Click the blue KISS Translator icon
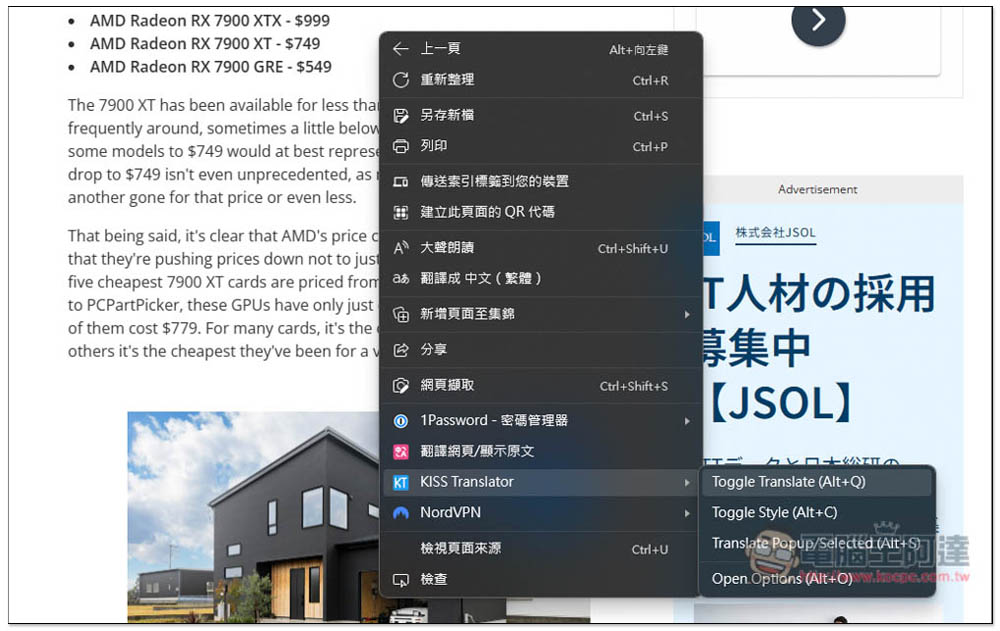The width and height of the screenshot is (1000, 631). click(401, 482)
